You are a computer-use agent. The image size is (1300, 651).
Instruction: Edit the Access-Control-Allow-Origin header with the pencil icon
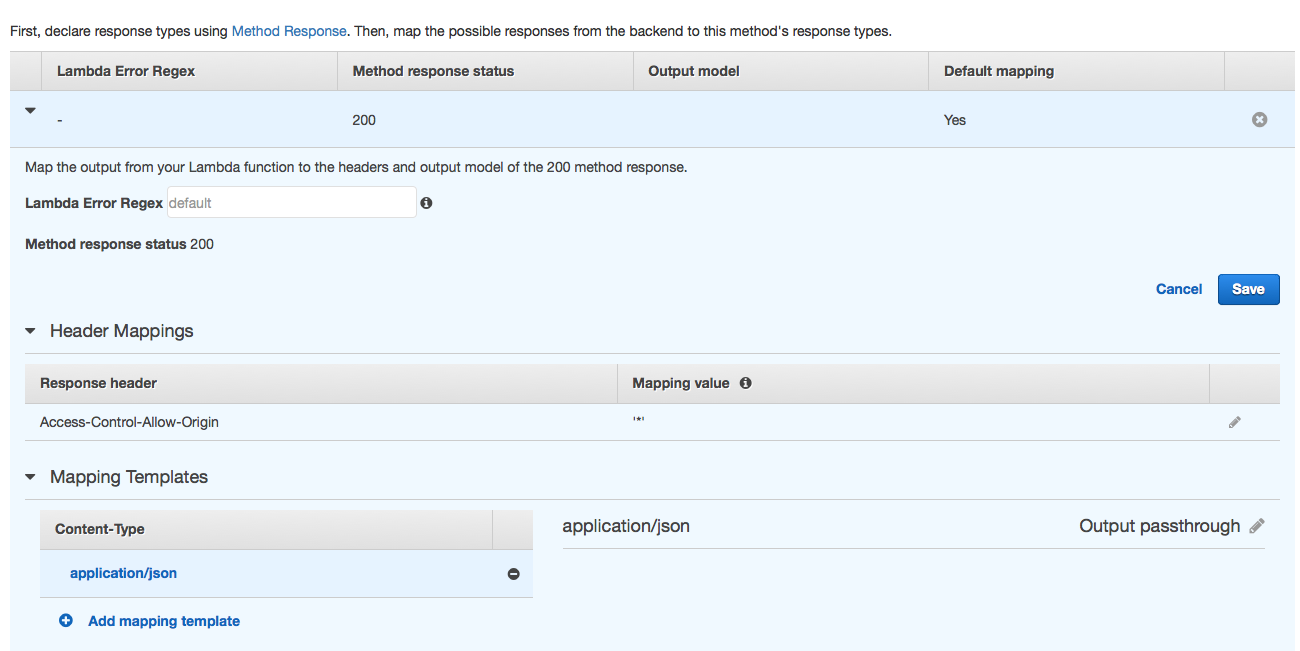point(1235,422)
